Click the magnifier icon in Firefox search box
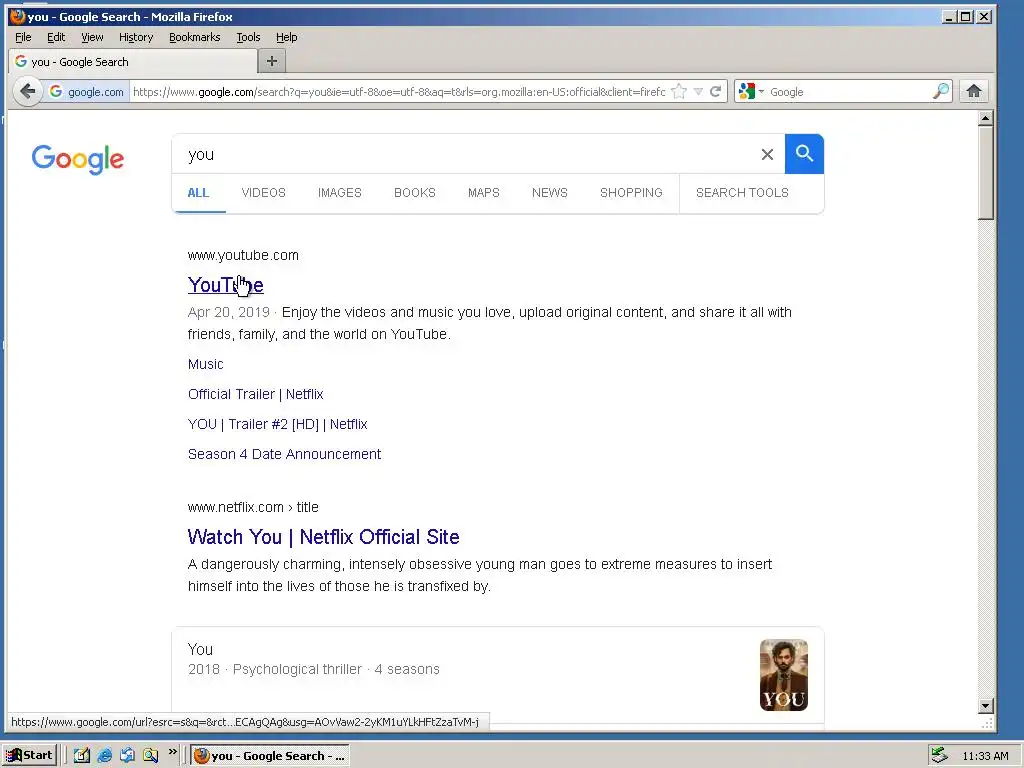This screenshot has width=1024, height=768. (940, 91)
